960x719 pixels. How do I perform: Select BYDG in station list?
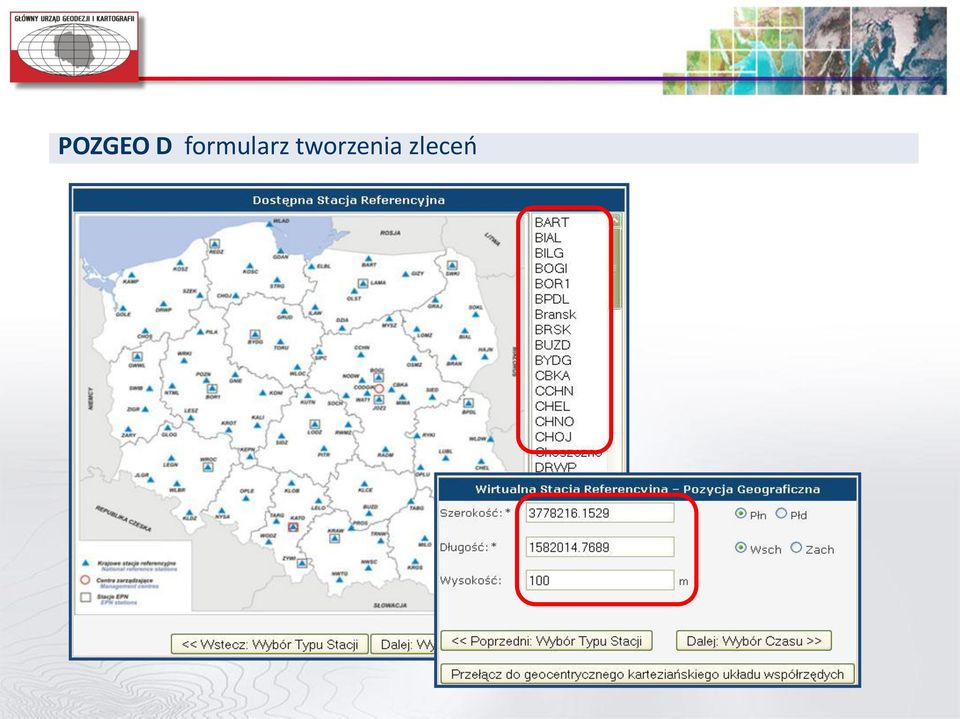[x=553, y=360]
